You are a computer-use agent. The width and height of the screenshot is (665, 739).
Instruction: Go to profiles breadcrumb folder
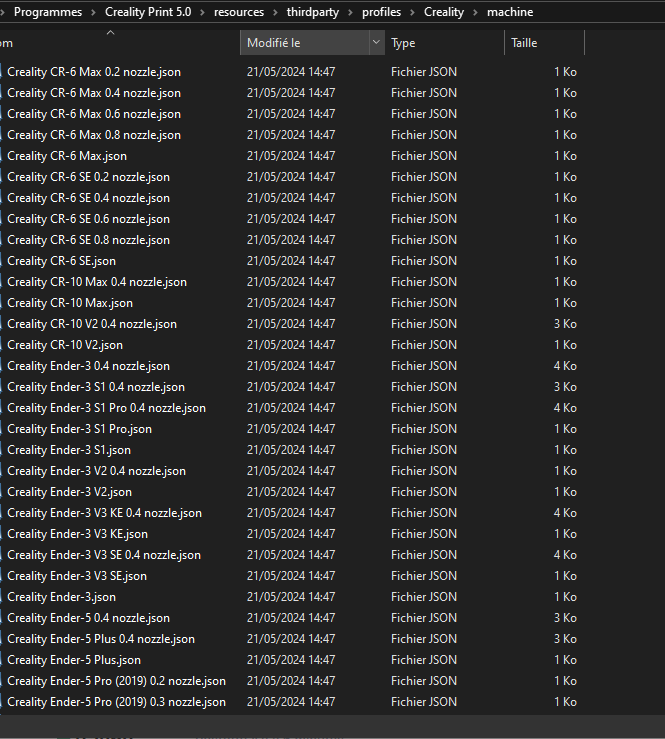(x=381, y=12)
